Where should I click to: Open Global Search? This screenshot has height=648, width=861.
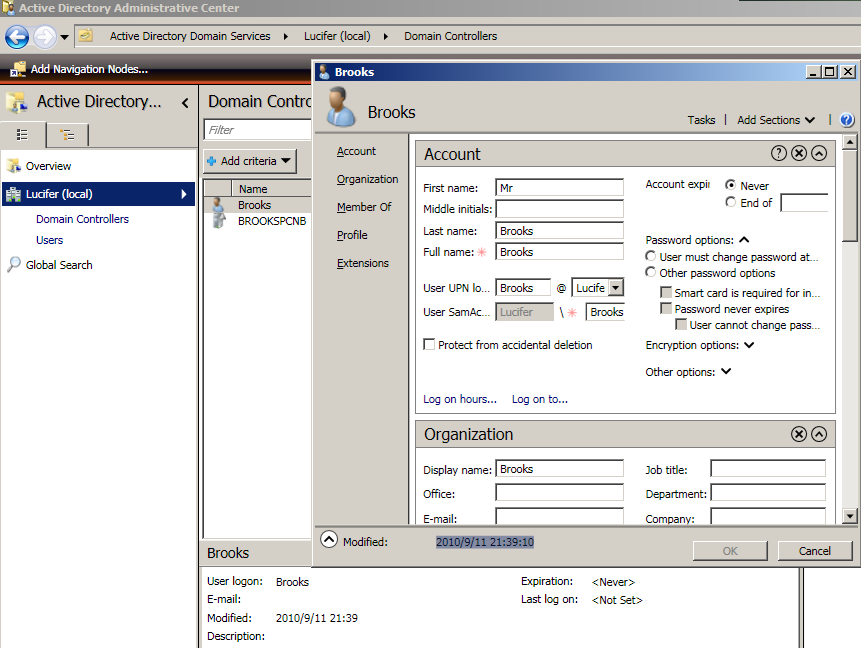[x=59, y=265]
